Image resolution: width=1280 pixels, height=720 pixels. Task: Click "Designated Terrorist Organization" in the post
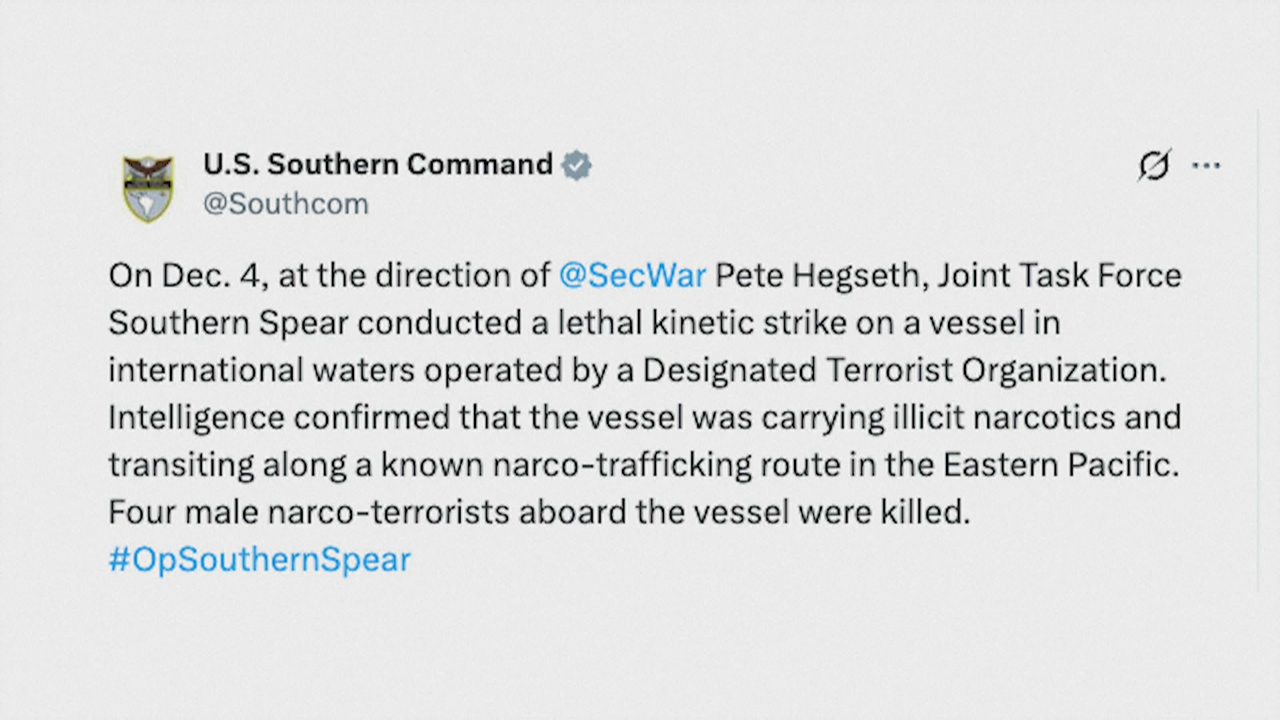(903, 370)
